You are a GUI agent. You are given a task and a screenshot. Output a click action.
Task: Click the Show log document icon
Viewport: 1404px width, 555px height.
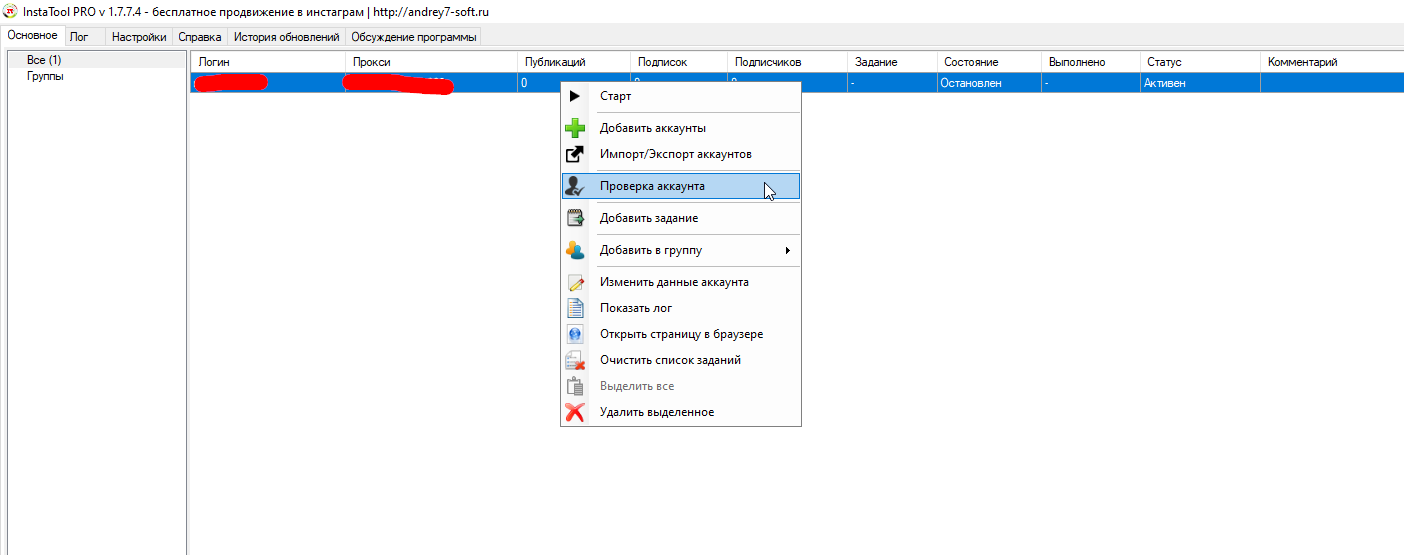click(x=575, y=308)
